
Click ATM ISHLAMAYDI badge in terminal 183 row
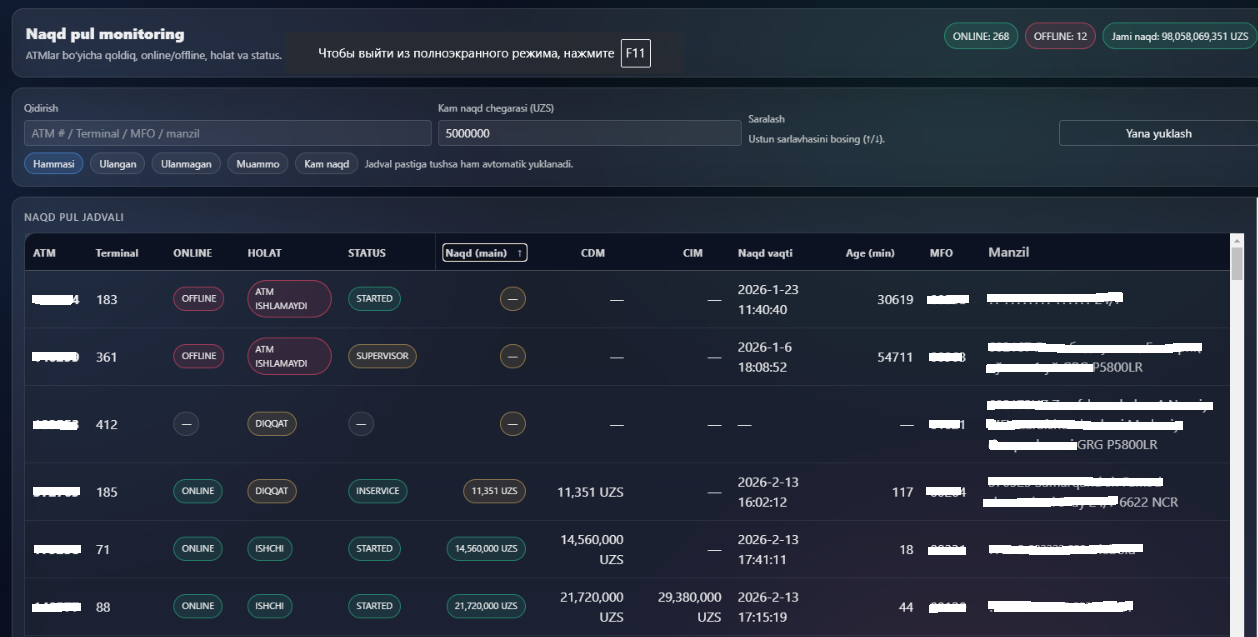pos(289,299)
